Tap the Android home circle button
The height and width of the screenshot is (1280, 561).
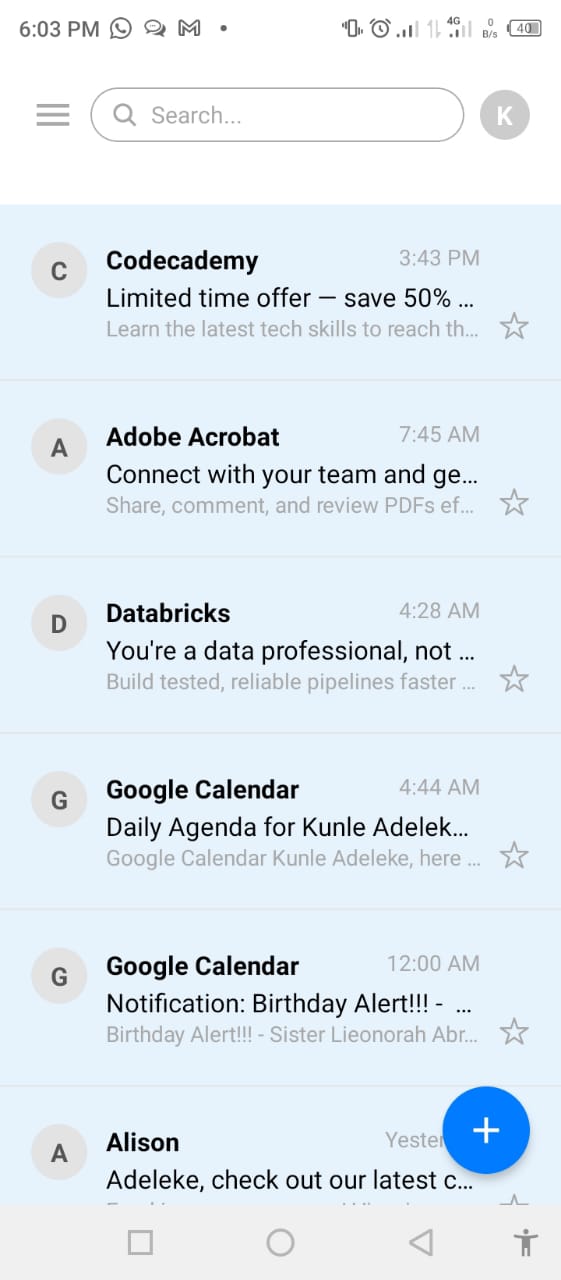point(280,1243)
